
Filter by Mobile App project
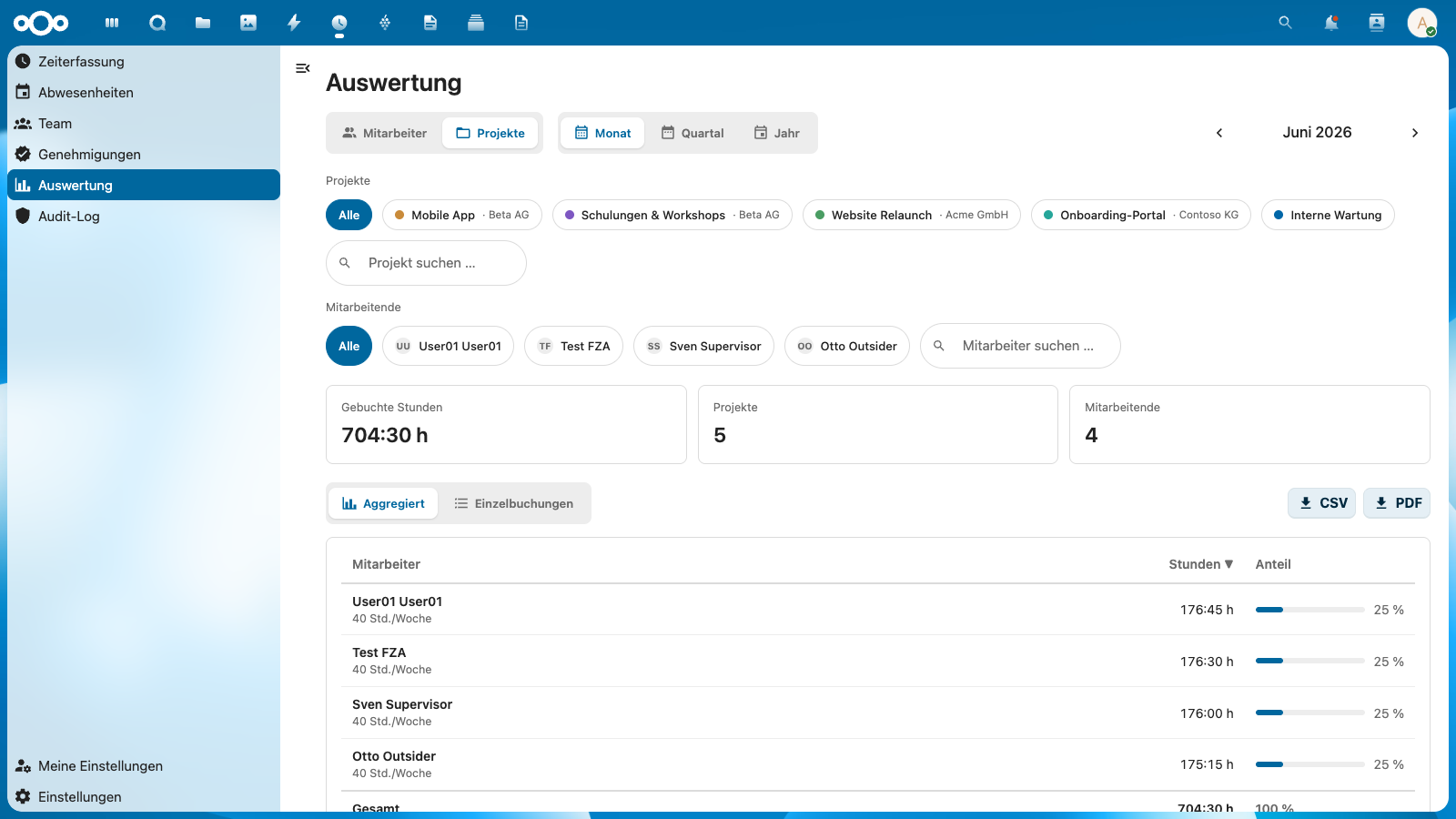462,215
